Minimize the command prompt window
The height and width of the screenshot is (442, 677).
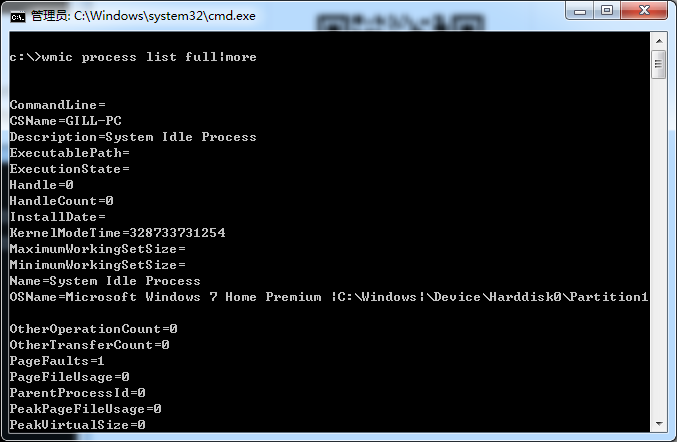tap(579, 11)
